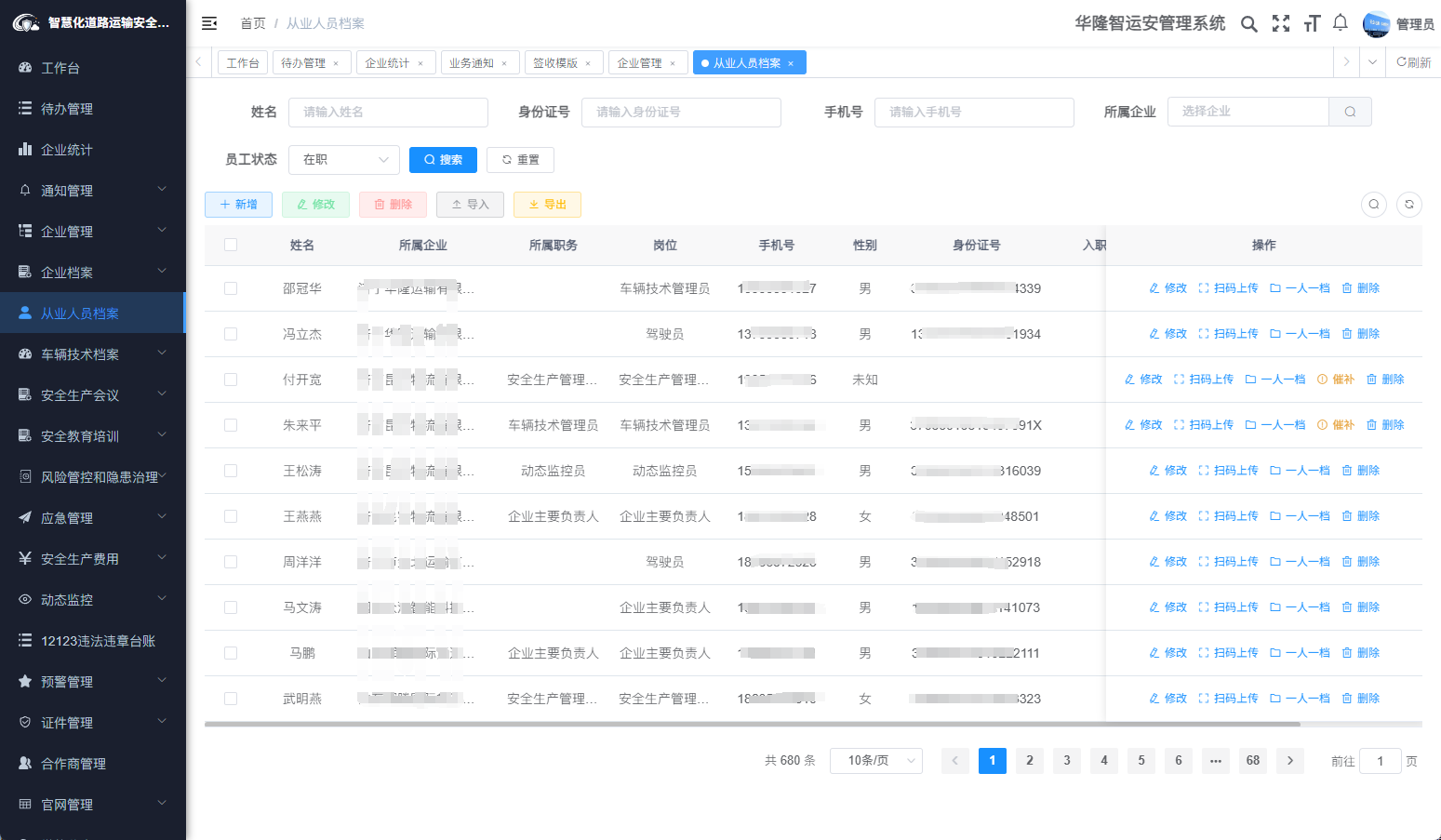Open the 员工状态 dropdown
The height and width of the screenshot is (840, 1441).
tap(344, 160)
